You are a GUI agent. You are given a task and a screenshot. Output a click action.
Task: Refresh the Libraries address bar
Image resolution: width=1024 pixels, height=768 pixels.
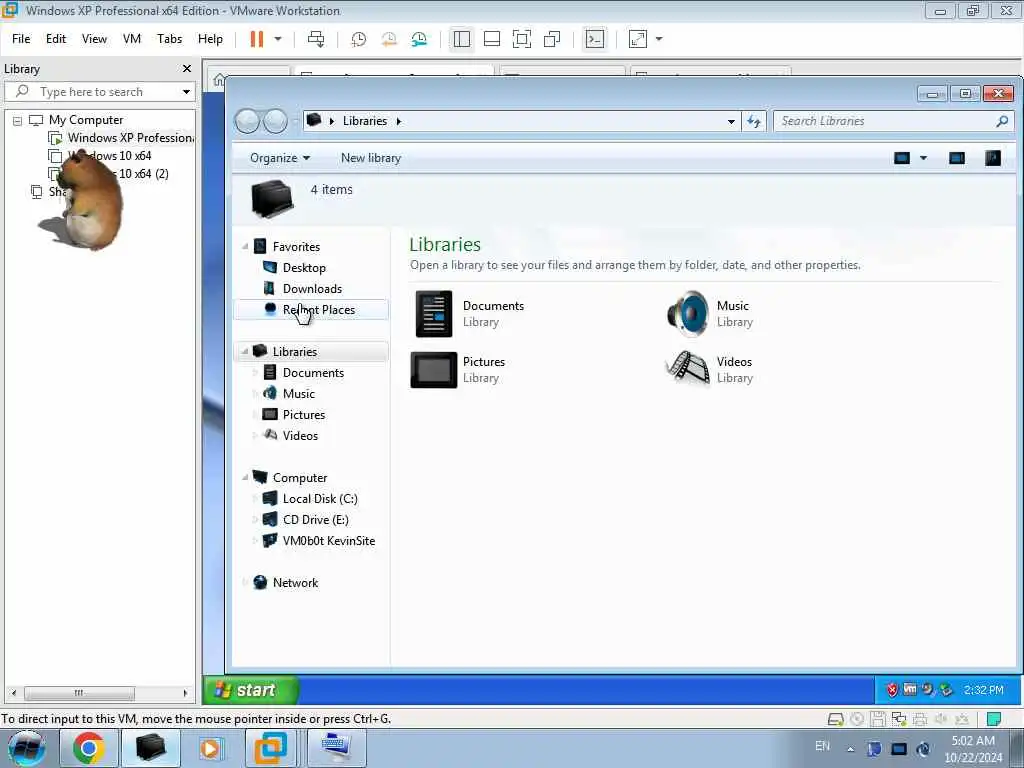[754, 121]
